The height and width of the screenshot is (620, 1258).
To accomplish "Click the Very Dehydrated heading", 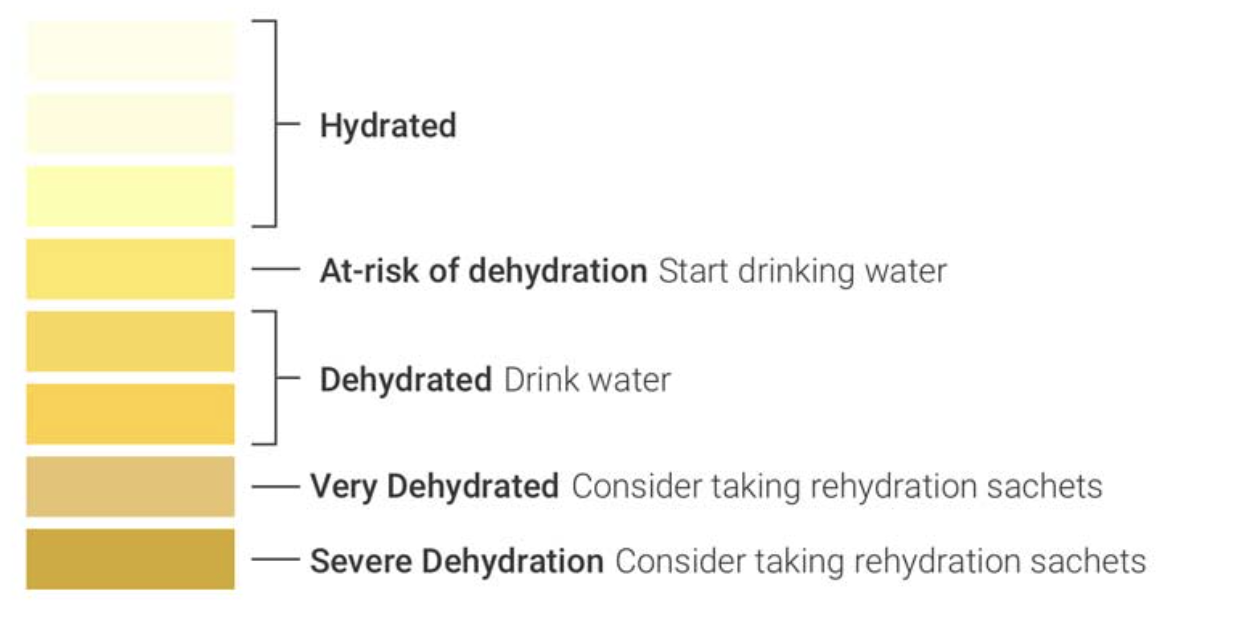I will coord(434,487).
